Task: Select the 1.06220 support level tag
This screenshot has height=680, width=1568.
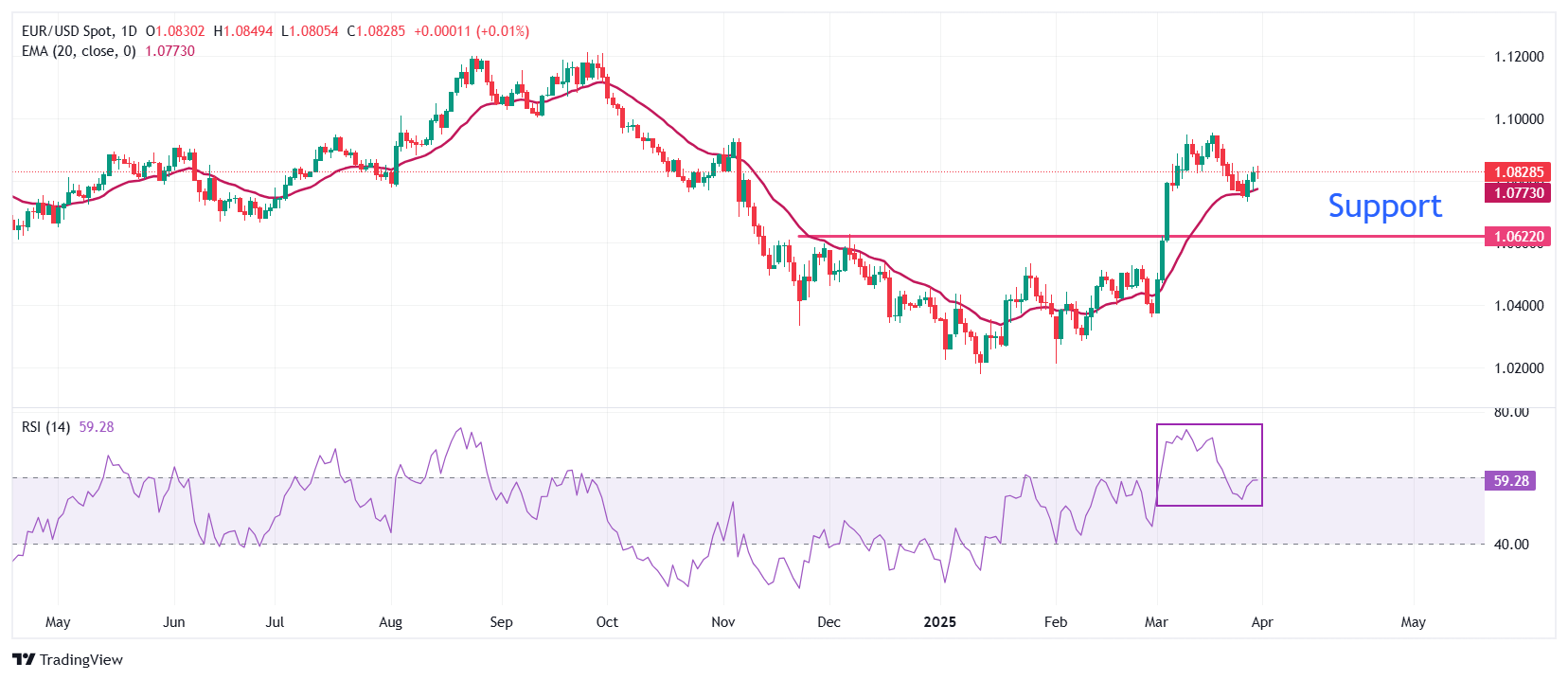Action: coord(1518,237)
